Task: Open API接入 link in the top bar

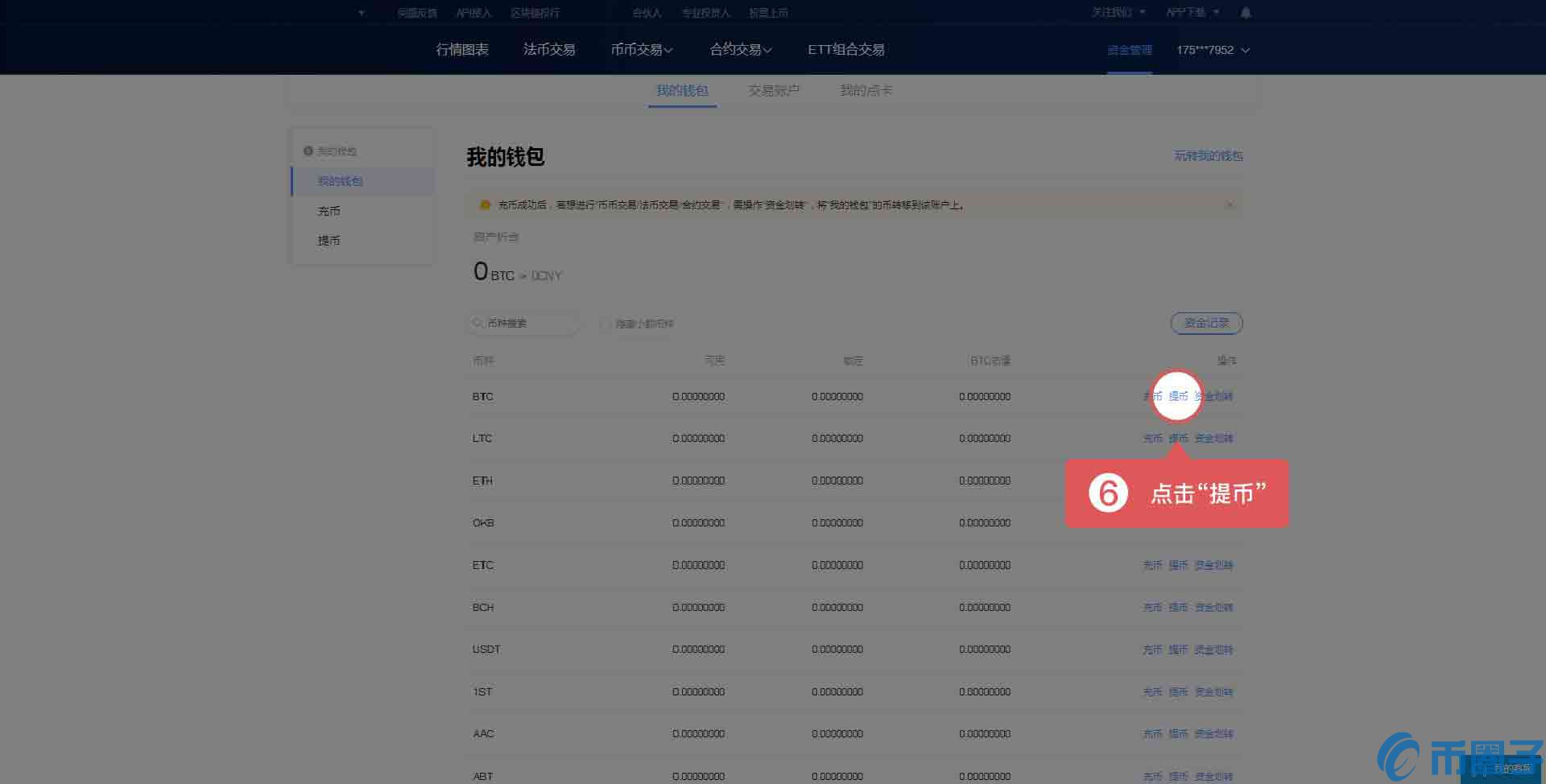Action: tap(473, 13)
